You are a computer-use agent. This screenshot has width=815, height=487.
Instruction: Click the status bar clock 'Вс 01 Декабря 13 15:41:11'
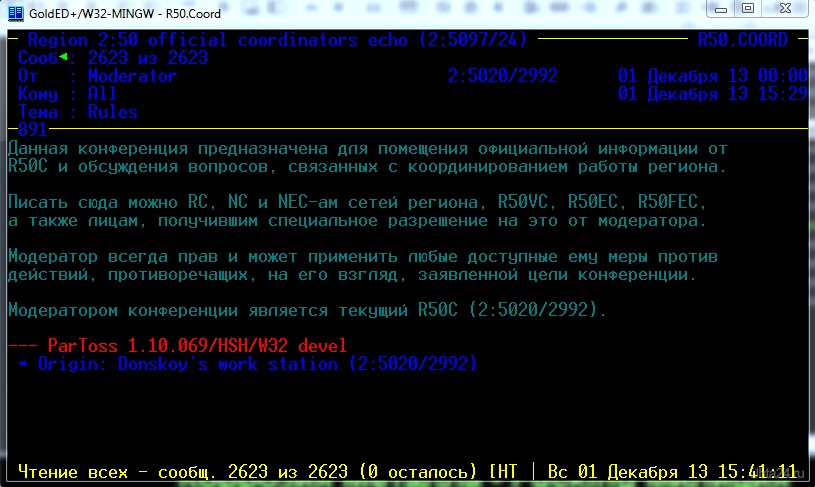tap(672, 472)
